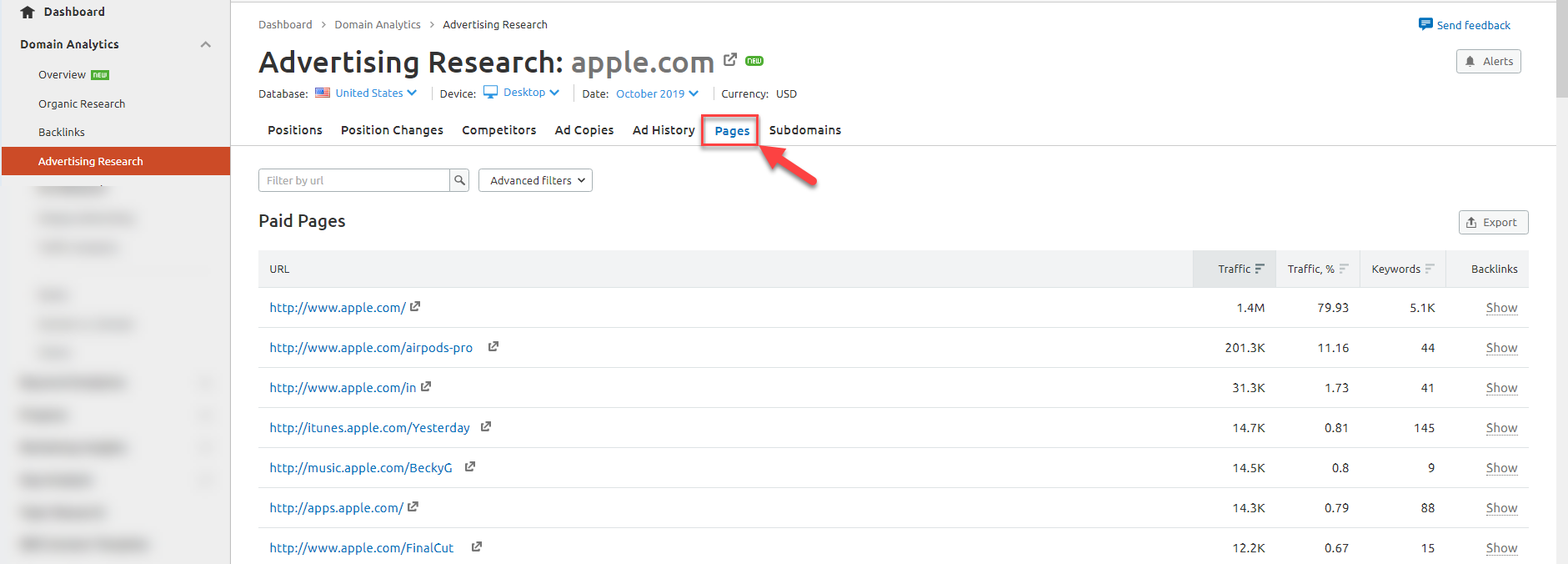Sort table by Keywords column
The image size is (1568, 564).
click(x=1402, y=269)
